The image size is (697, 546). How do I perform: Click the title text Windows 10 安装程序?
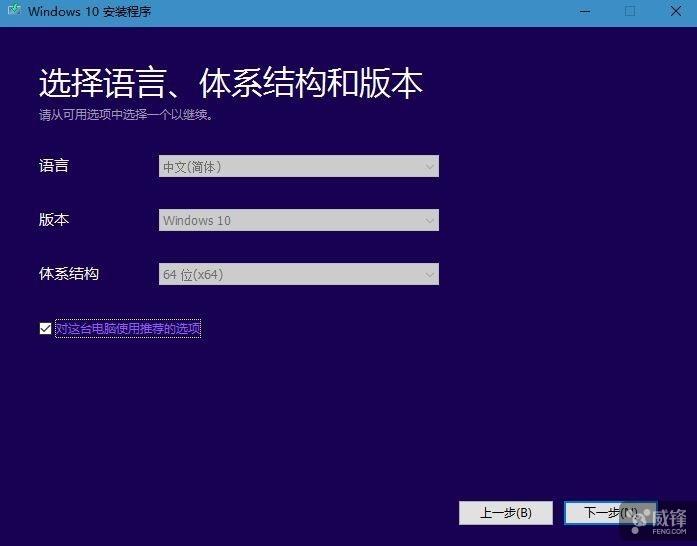click(x=89, y=11)
